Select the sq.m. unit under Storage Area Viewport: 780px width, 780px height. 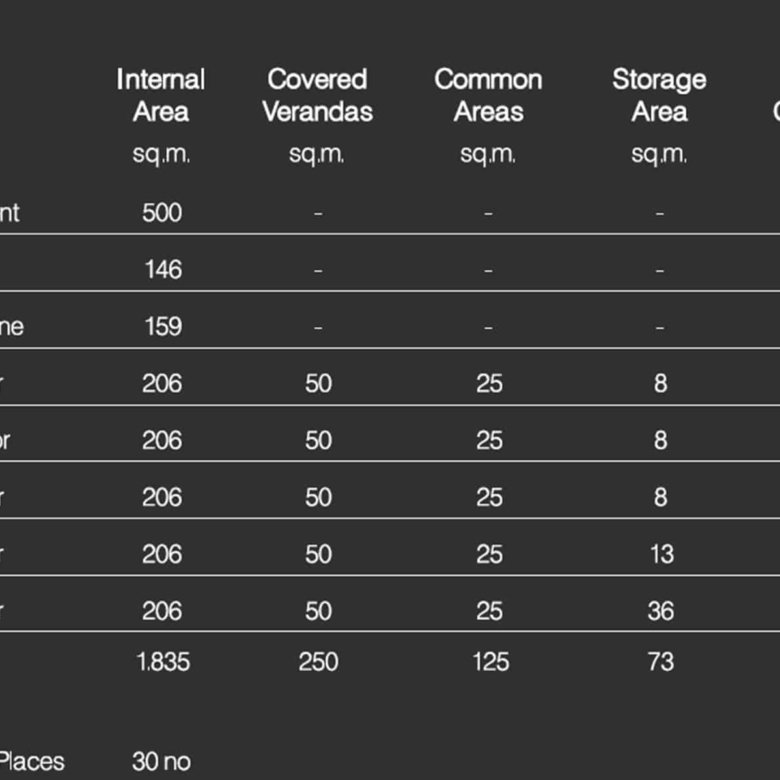point(659,154)
